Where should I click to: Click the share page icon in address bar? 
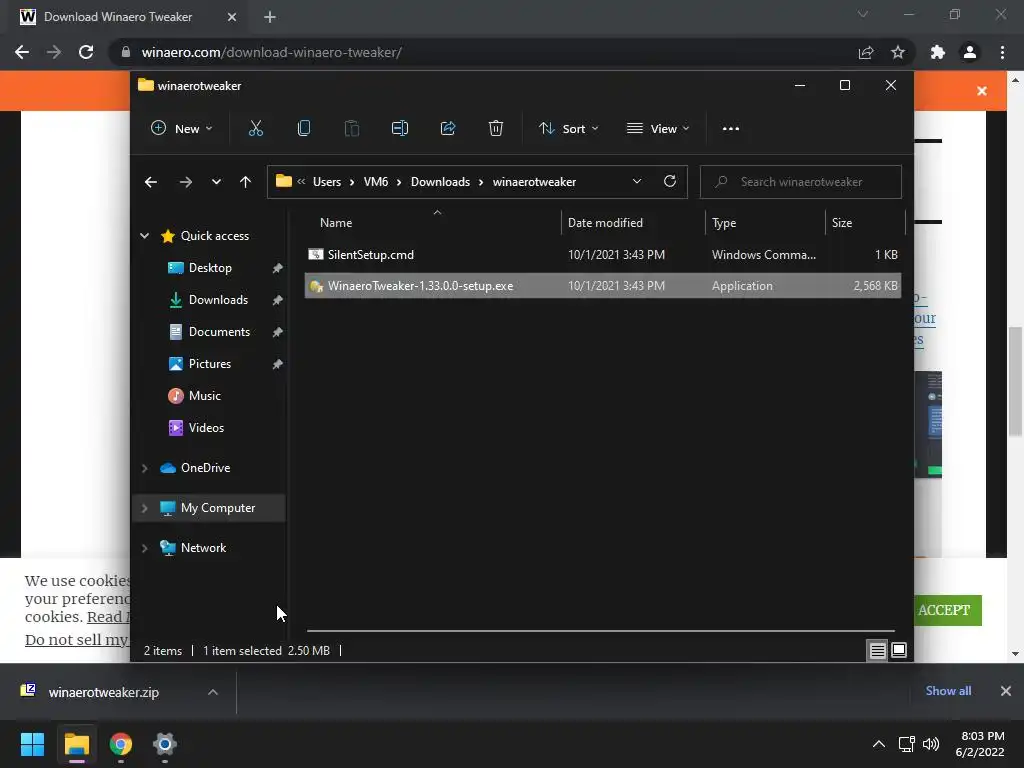click(866, 52)
